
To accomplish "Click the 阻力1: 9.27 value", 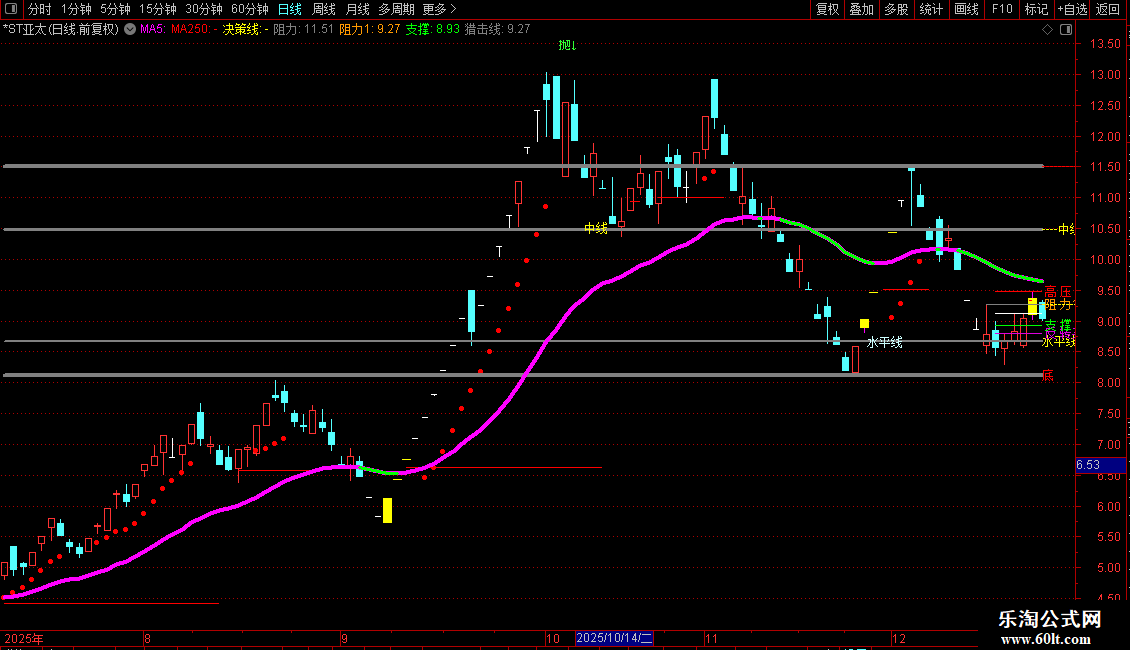I will [x=370, y=30].
